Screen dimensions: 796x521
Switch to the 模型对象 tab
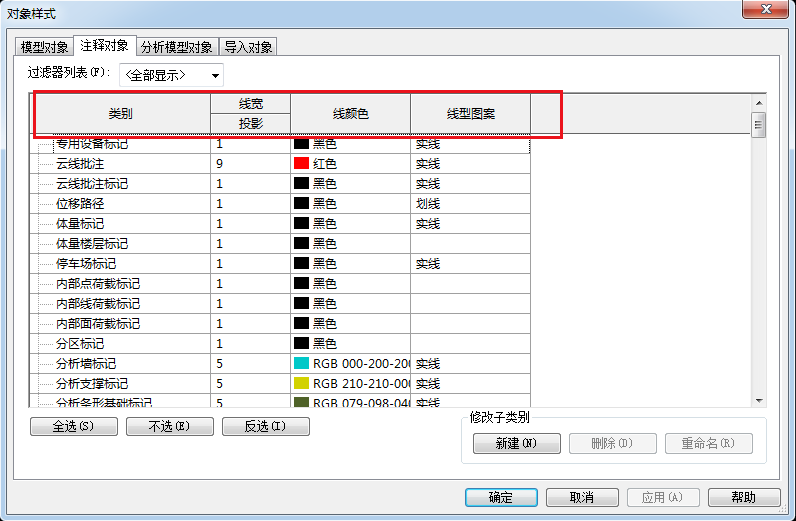click(x=44, y=47)
